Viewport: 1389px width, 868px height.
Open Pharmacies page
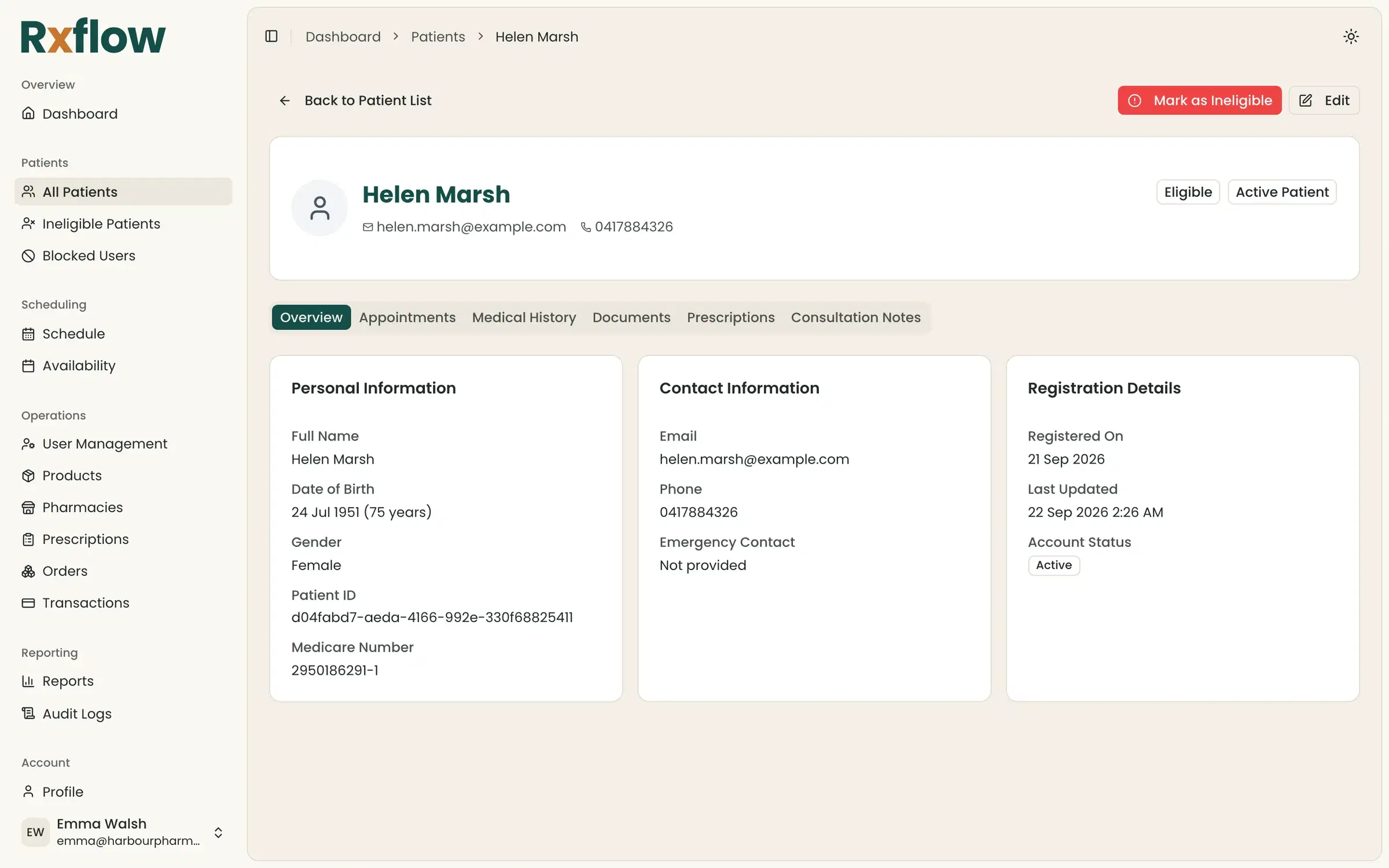(123, 507)
